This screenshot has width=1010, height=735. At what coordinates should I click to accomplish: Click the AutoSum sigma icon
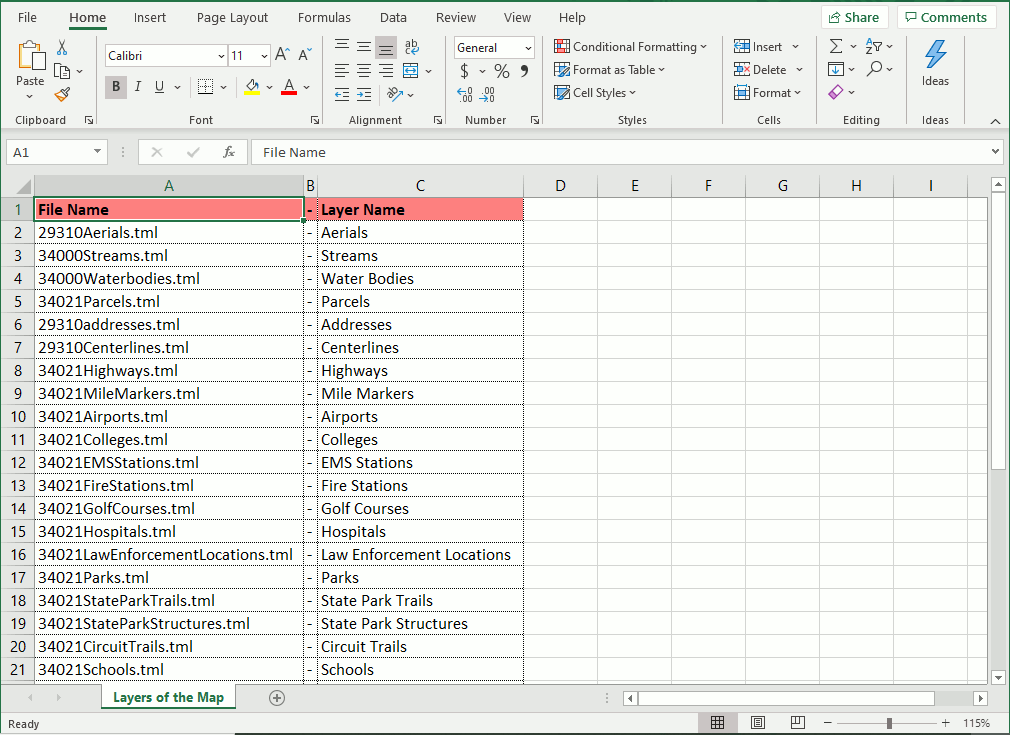(x=836, y=47)
